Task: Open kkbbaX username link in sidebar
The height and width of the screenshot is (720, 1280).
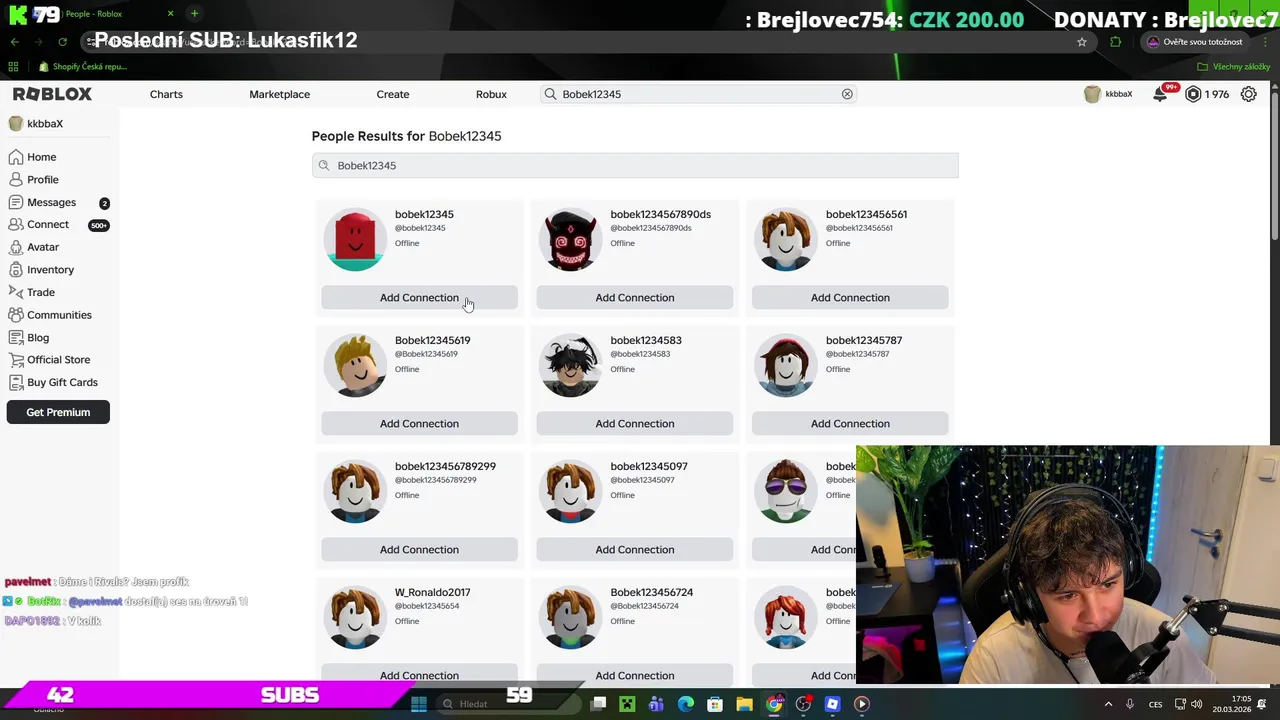Action: click(x=45, y=124)
